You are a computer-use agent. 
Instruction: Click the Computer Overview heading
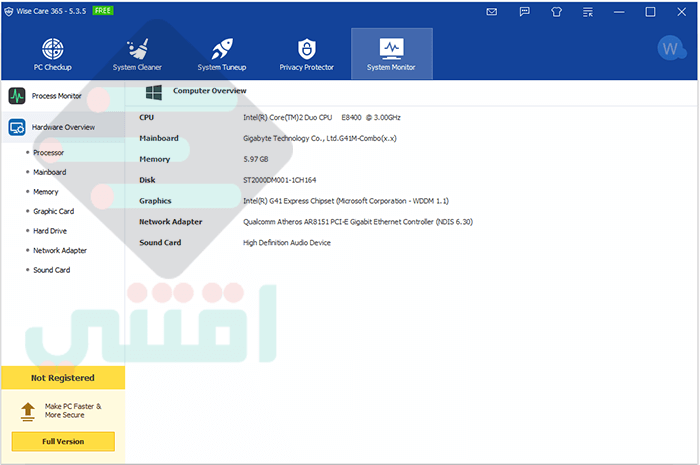pos(210,91)
